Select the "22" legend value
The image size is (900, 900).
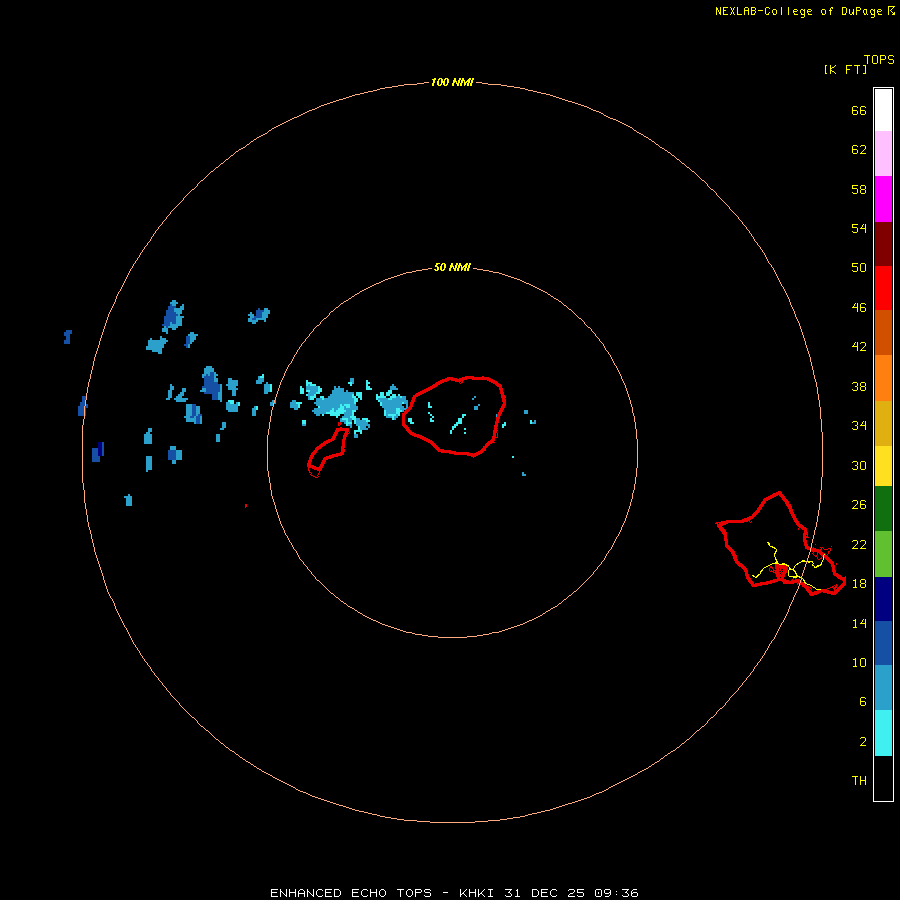[x=859, y=545]
